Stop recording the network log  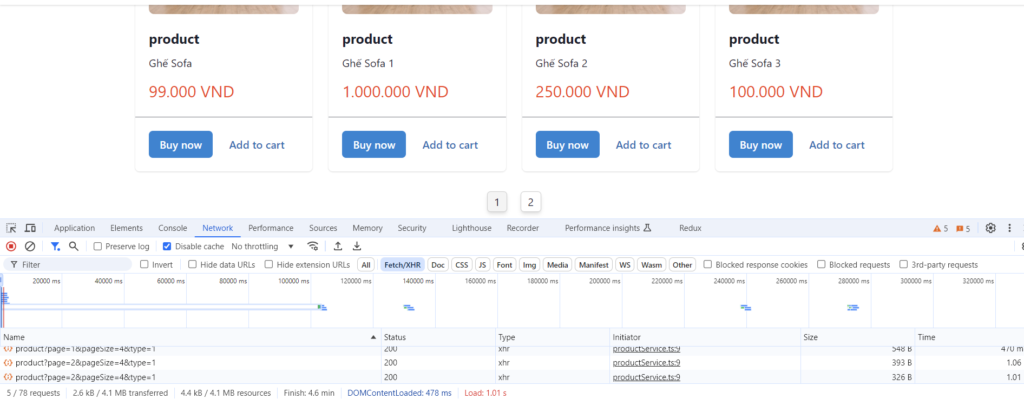(11, 246)
